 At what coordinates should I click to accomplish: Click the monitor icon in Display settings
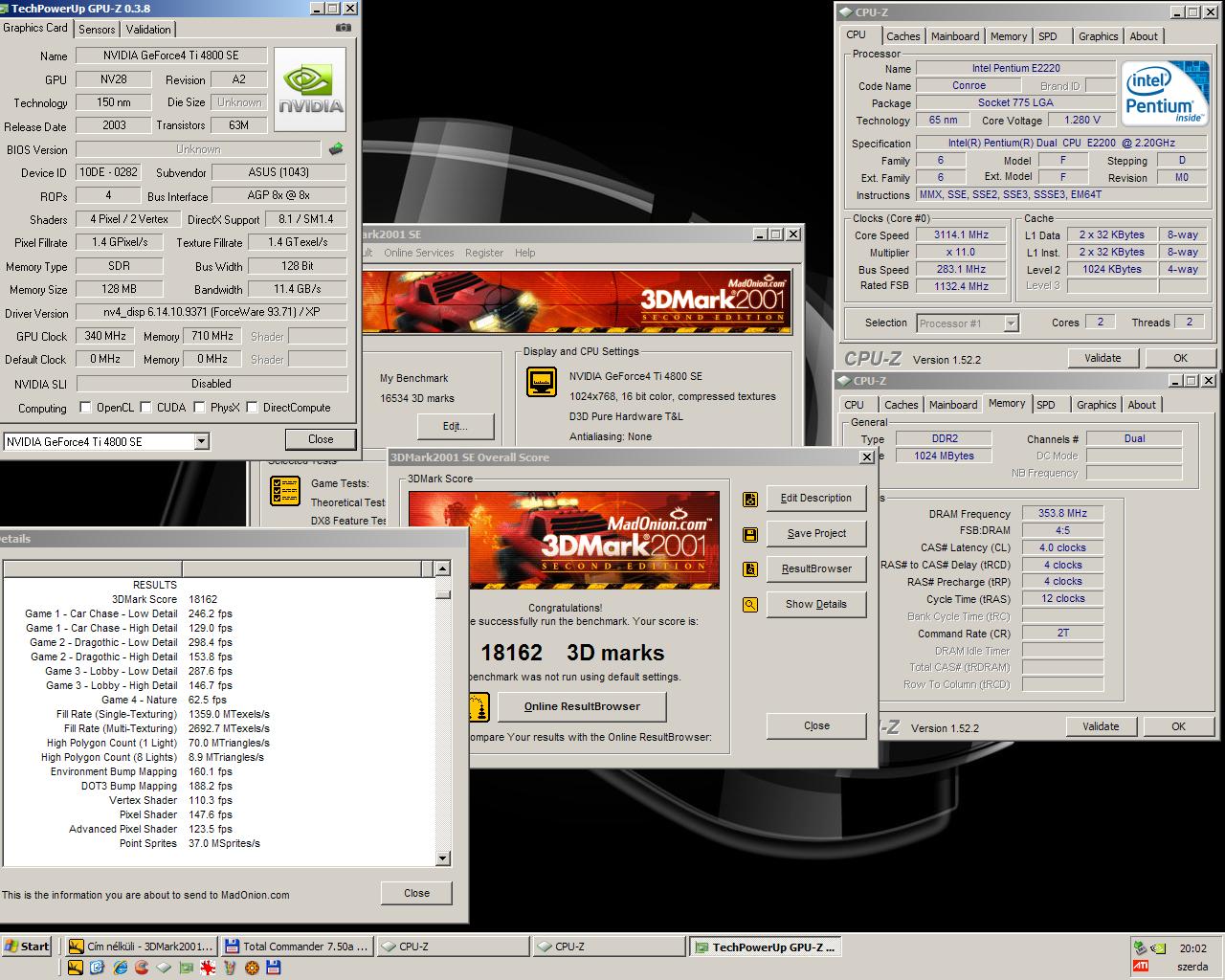(x=542, y=382)
